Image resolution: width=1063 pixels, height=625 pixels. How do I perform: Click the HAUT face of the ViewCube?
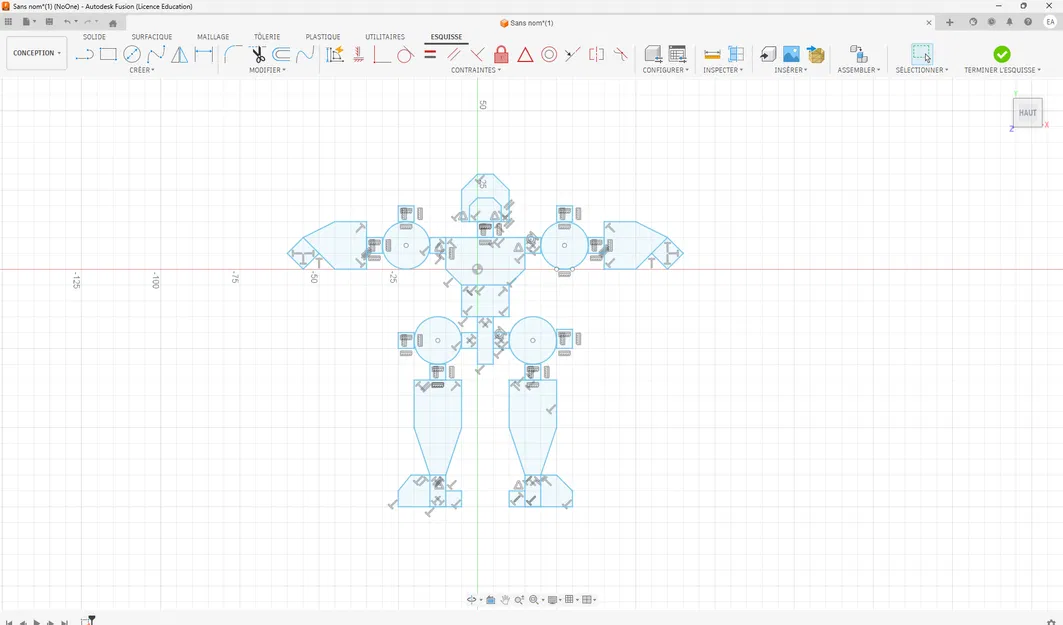(1027, 113)
